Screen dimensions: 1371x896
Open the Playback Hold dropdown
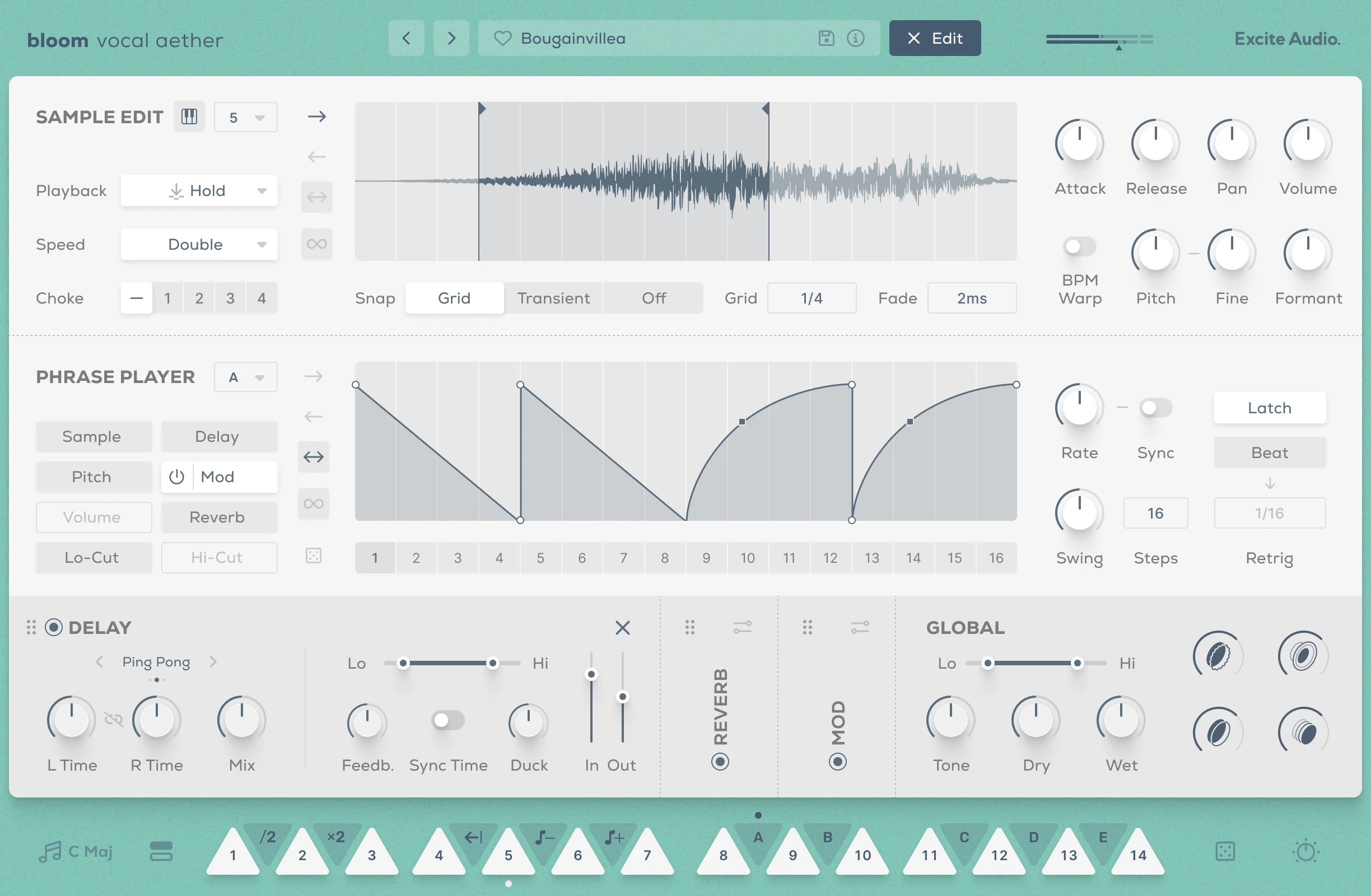pyautogui.click(x=199, y=190)
